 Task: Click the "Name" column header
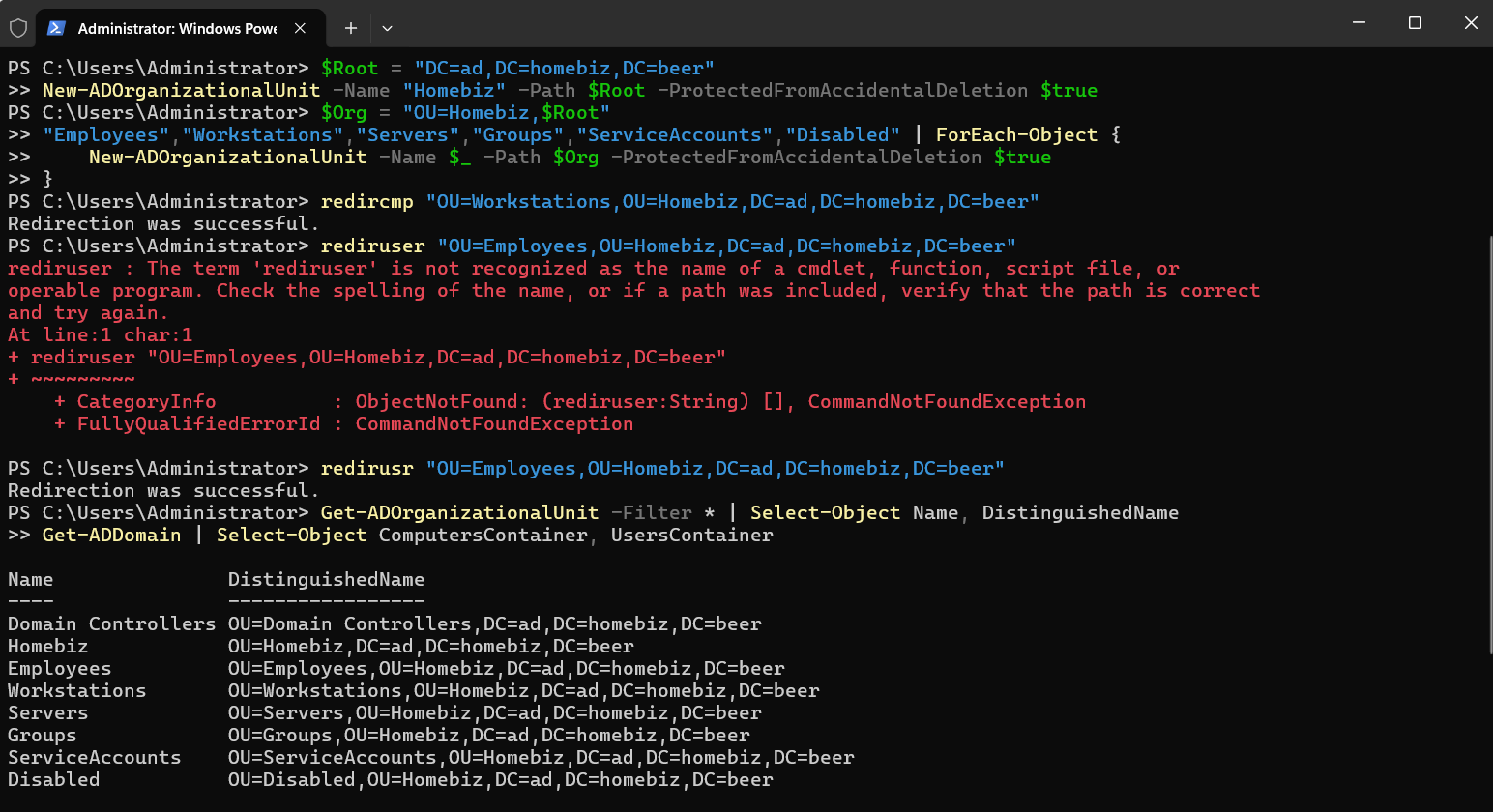point(31,579)
